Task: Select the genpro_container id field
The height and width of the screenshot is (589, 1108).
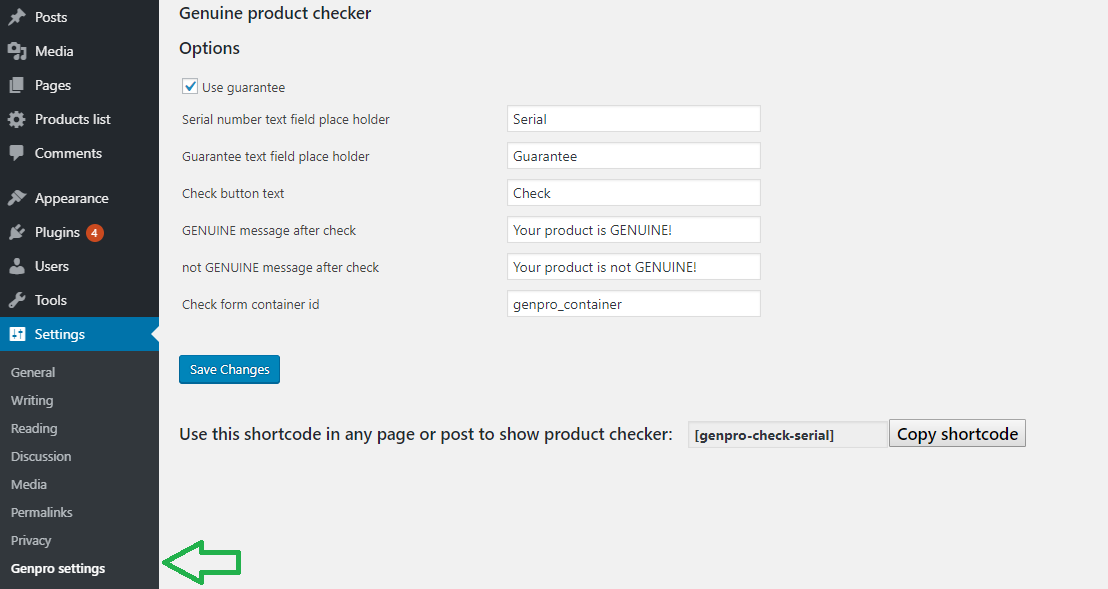Action: tap(633, 304)
